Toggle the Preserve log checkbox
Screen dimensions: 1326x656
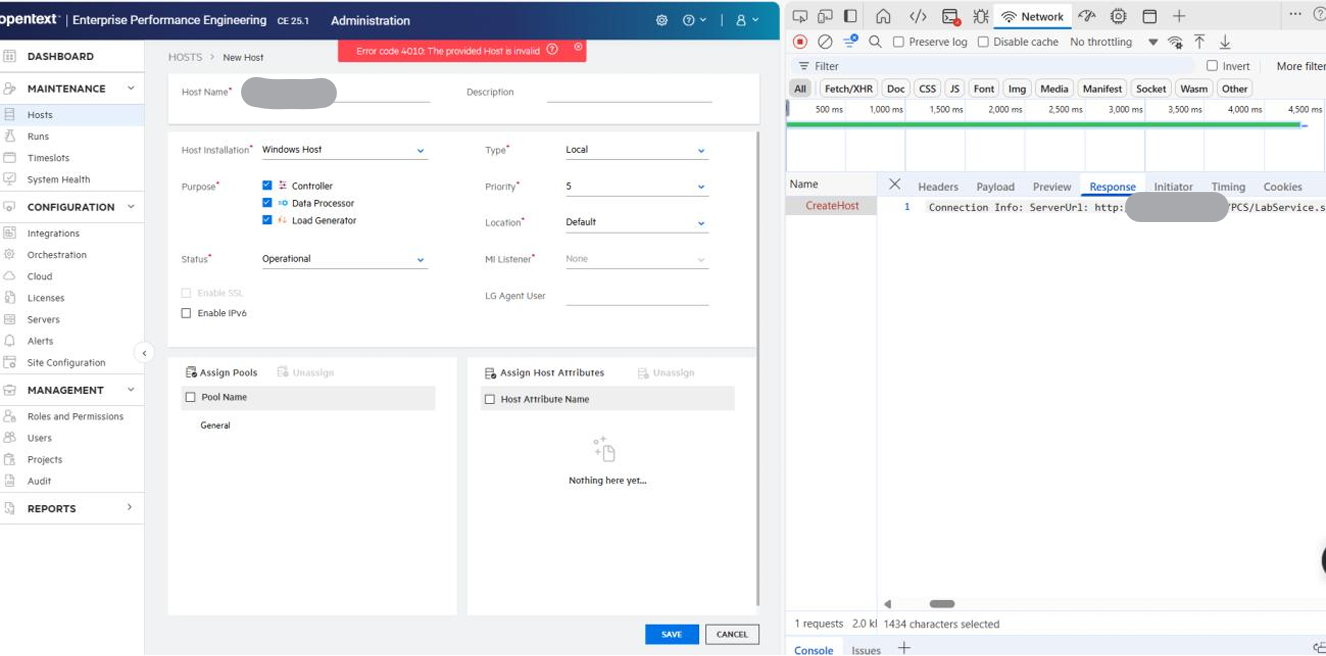click(x=898, y=42)
